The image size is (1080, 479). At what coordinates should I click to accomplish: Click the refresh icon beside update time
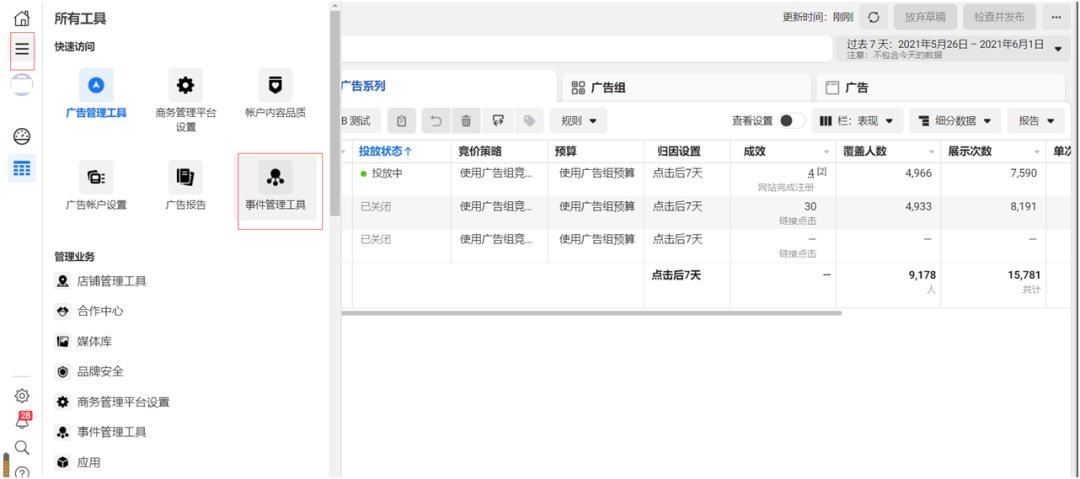[x=873, y=17]
